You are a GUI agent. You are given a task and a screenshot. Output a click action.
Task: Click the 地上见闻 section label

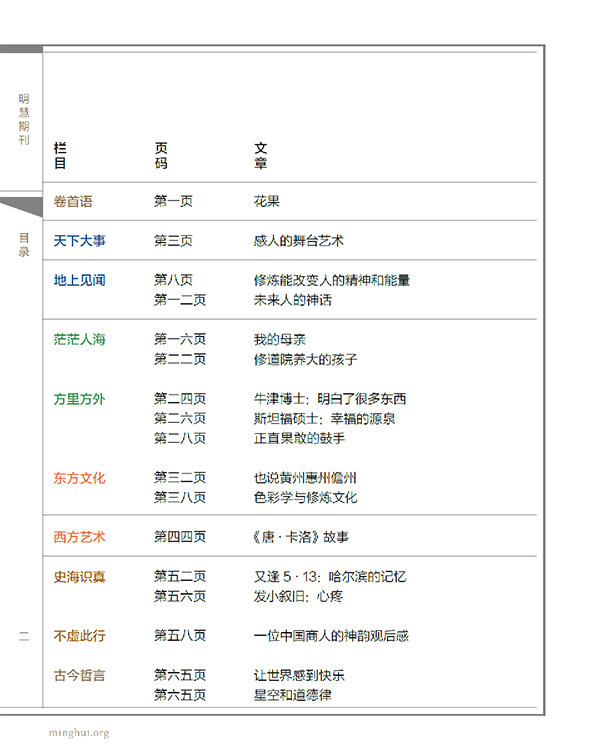[x=79, y=280]
